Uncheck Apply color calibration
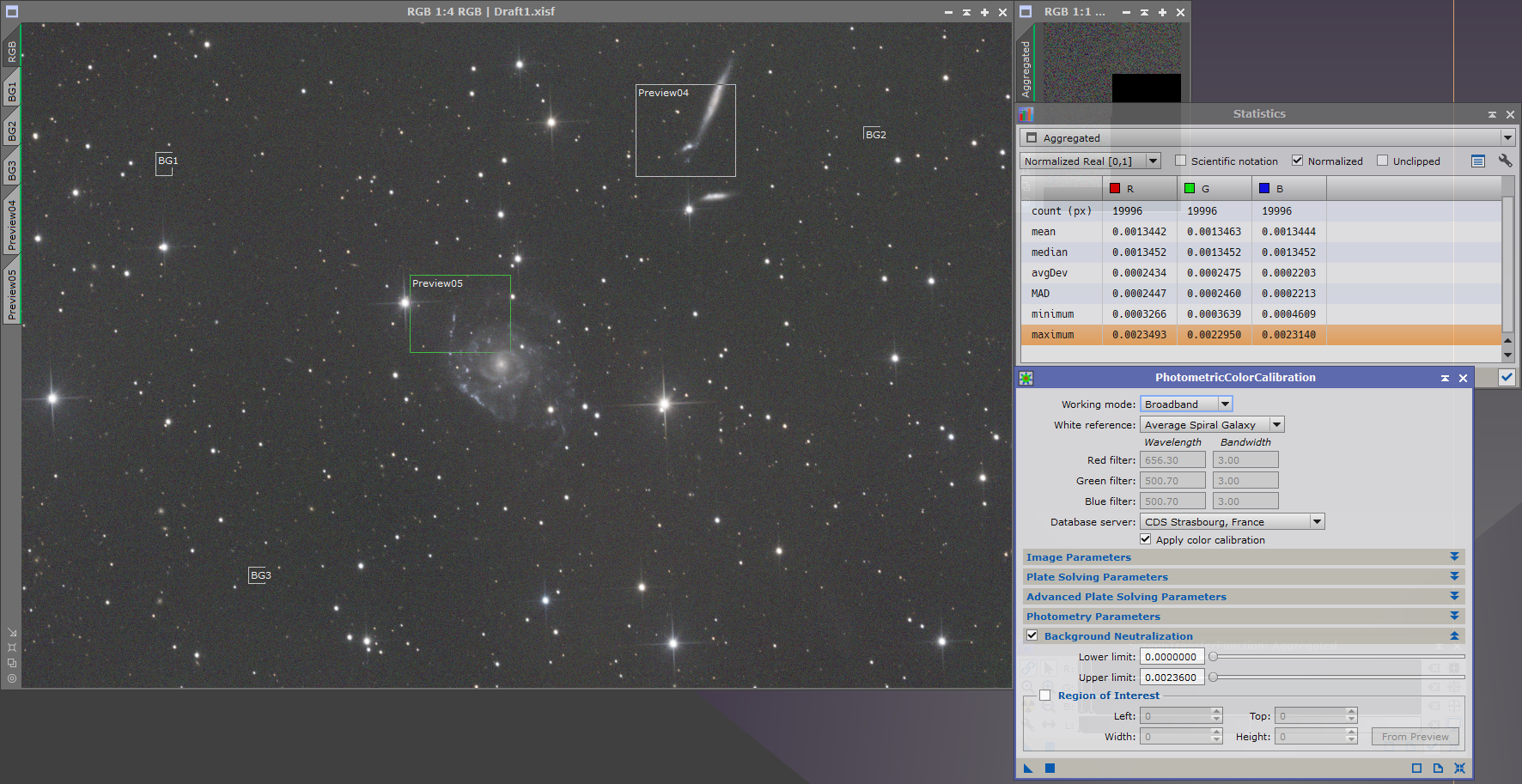This screenshot has height=784, width=1522. pyautogui.click(x=1146, y=539)
